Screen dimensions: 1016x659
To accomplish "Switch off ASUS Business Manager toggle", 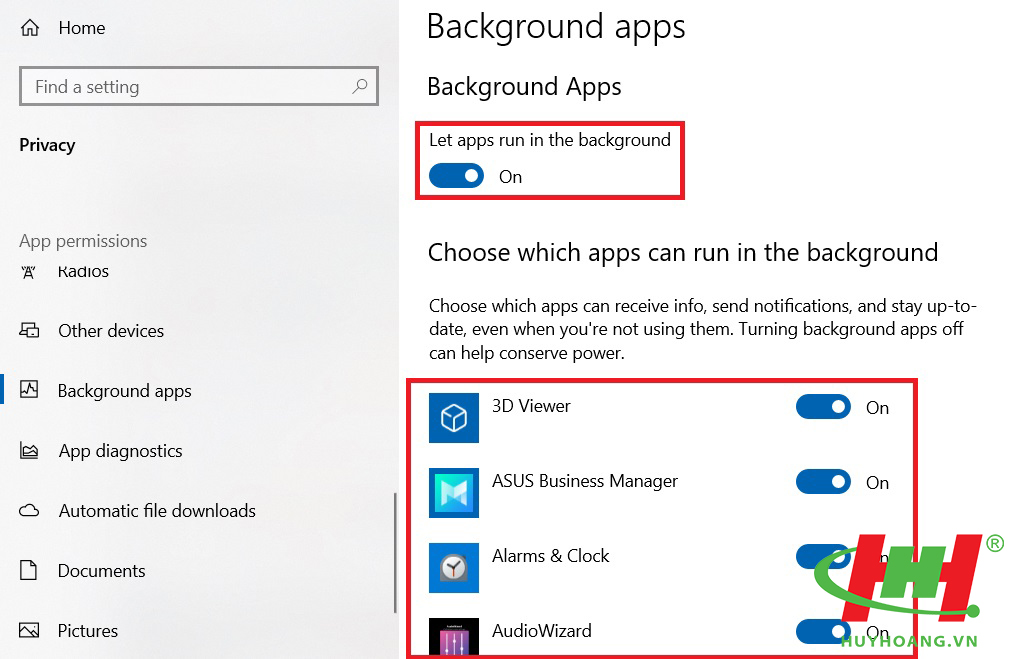I will pos(823,482).
